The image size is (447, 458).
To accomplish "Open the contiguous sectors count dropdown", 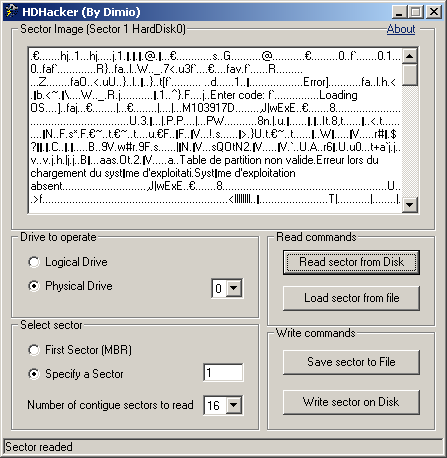I will tap(234, 405).
